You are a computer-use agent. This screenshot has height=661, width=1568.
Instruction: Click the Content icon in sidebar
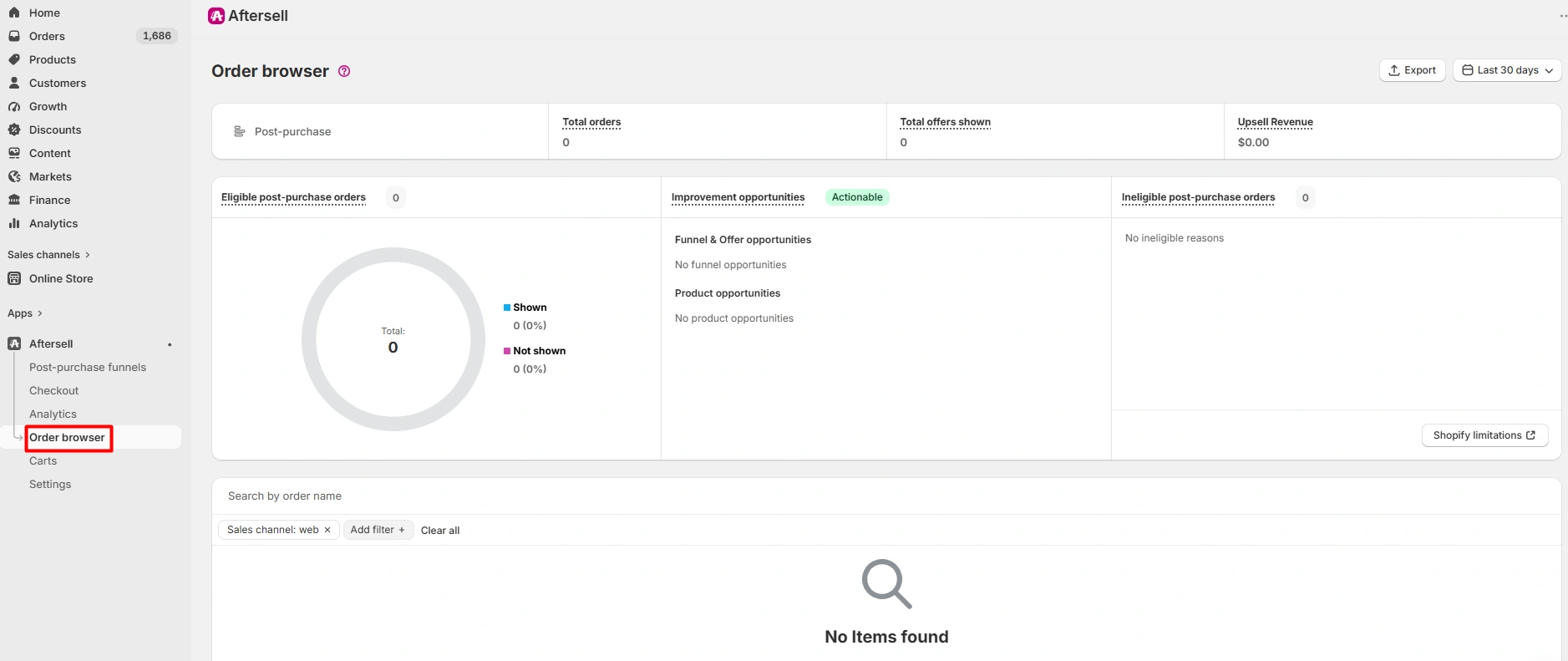tap(14, 153)
